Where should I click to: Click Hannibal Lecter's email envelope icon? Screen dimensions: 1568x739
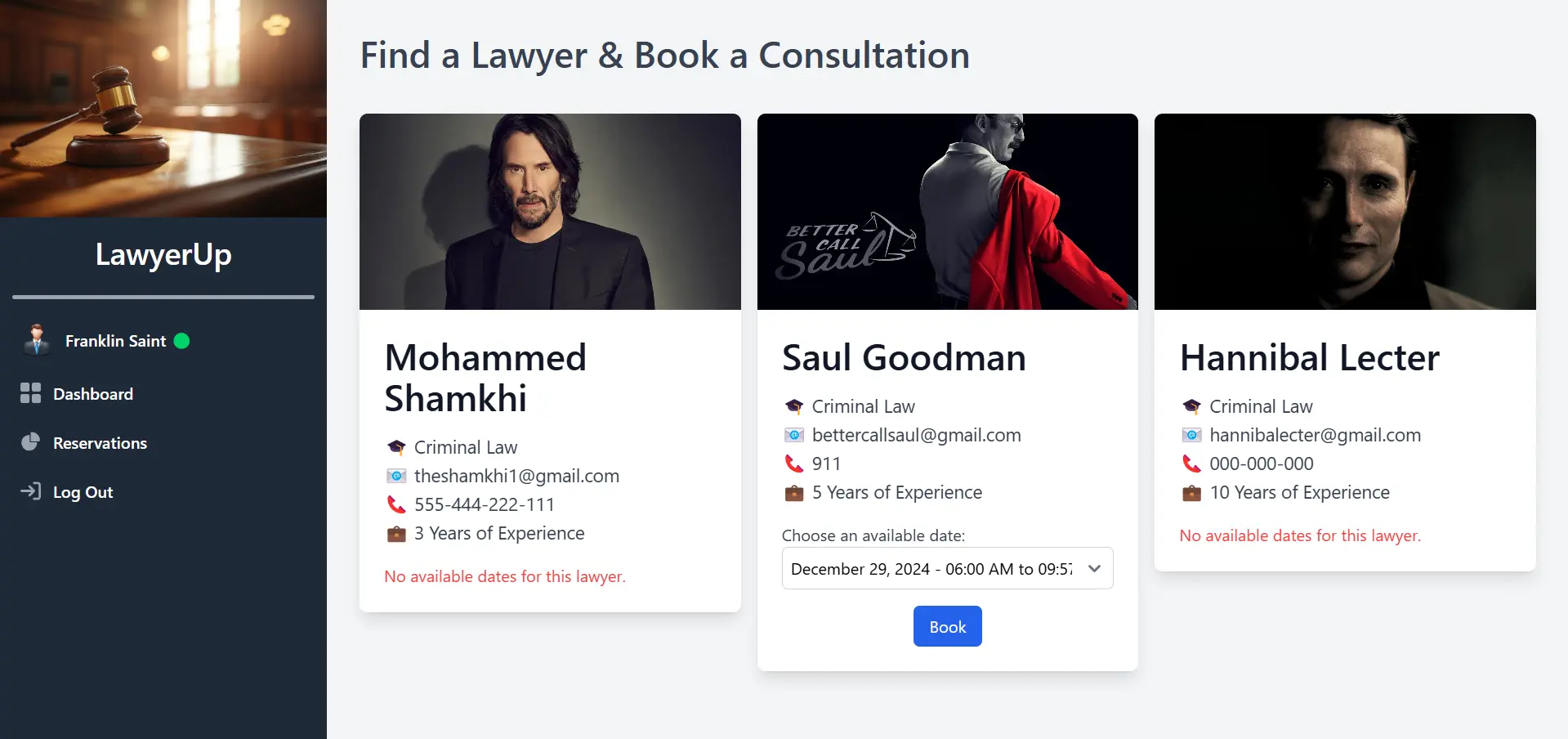tap(1191, 435)
